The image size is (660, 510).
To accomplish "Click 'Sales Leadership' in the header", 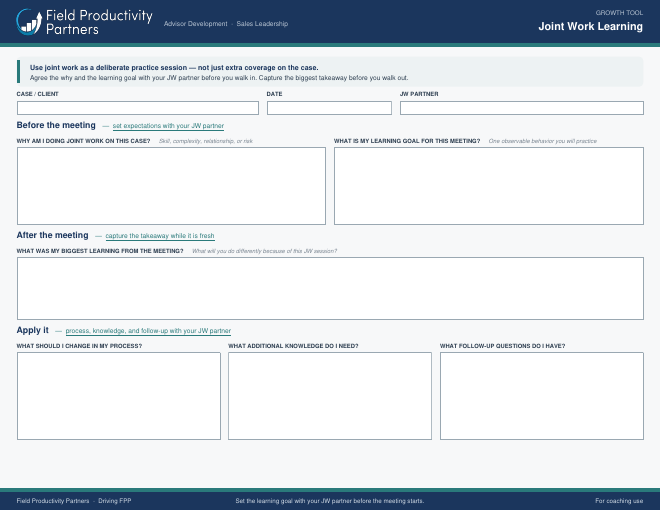I will 262,24.
